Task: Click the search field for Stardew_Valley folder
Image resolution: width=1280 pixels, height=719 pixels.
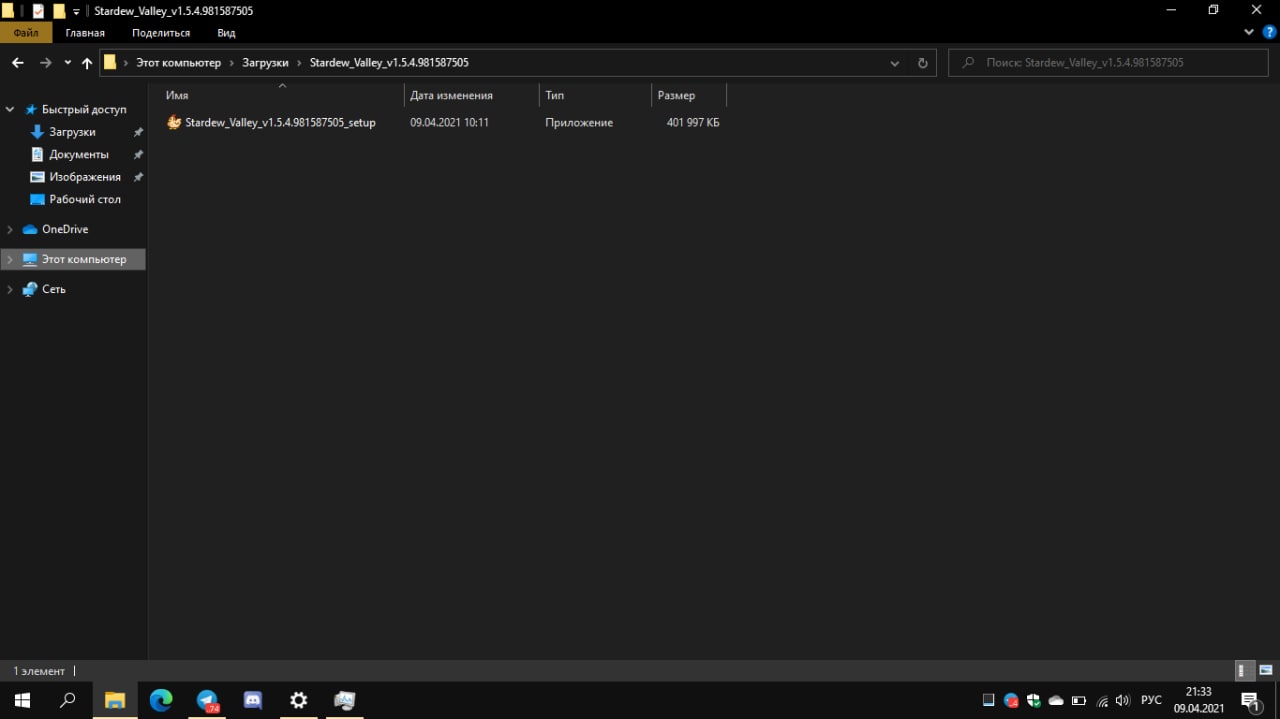Action: tap(1110, 62)
